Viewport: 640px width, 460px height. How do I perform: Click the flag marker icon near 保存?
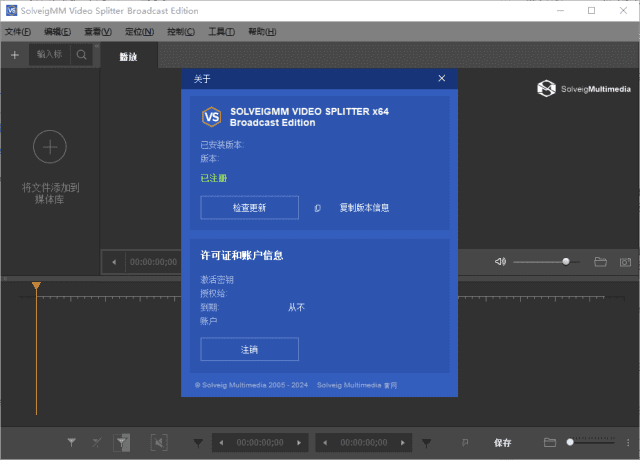[465, 442]
